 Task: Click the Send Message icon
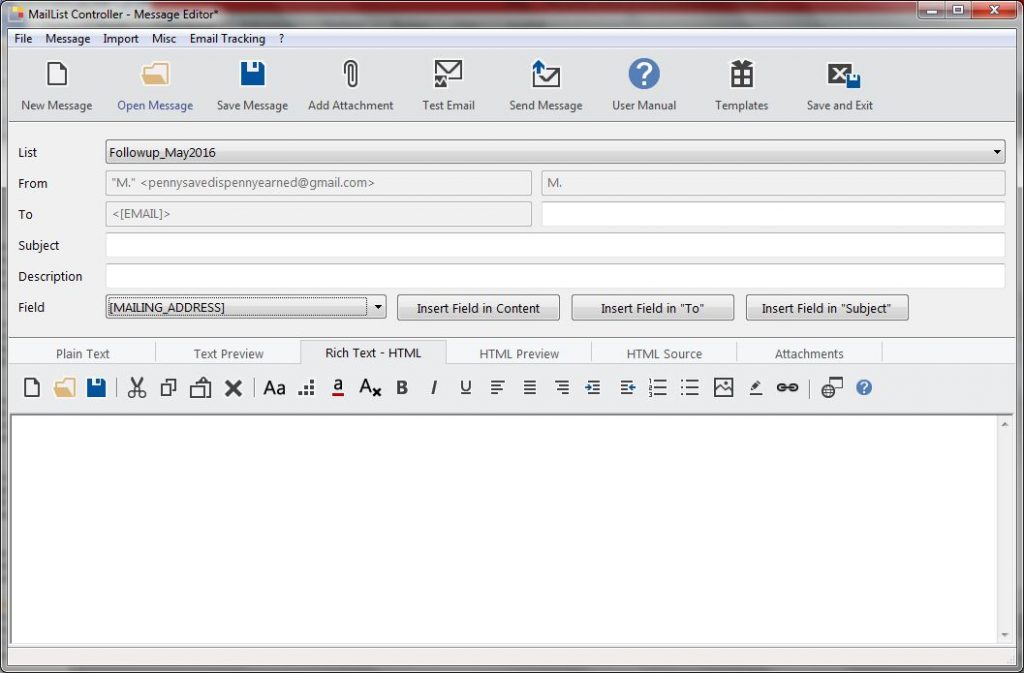544,82
